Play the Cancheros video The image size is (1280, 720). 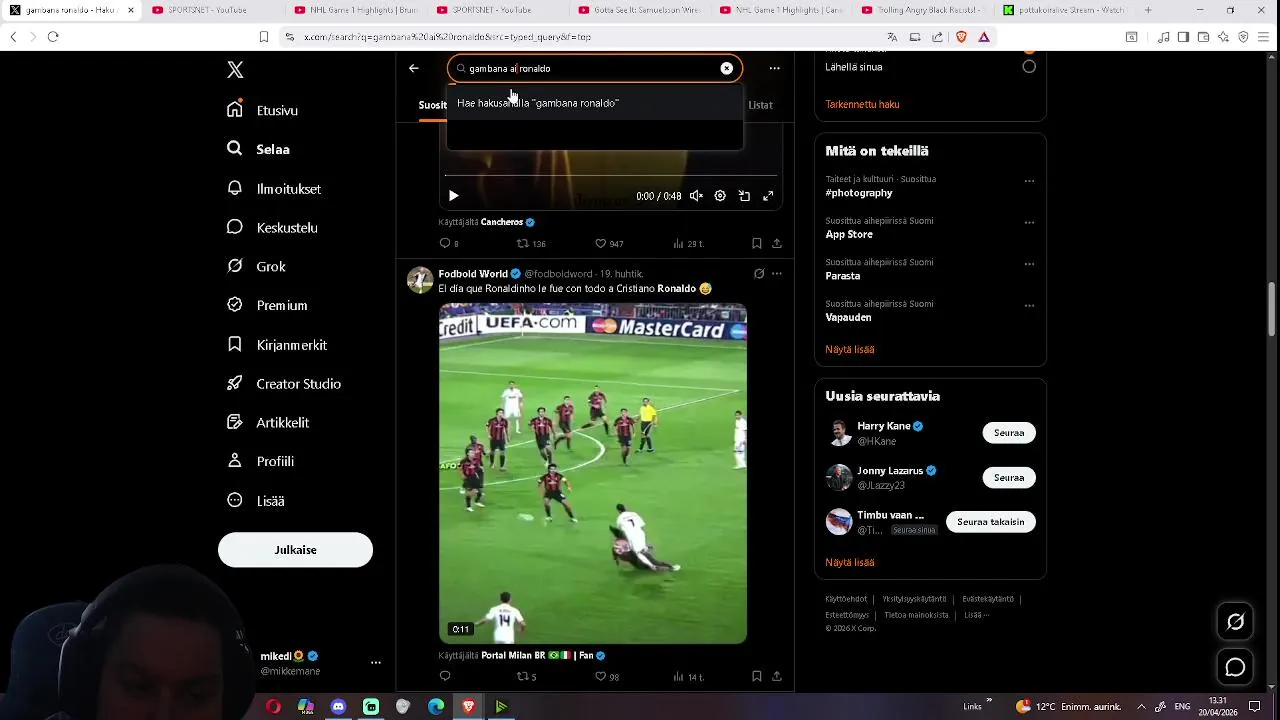tap(453, 196)
